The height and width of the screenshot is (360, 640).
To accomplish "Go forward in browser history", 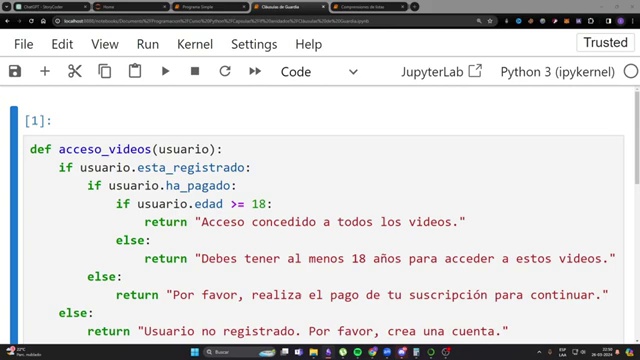I will click(19, 21).
